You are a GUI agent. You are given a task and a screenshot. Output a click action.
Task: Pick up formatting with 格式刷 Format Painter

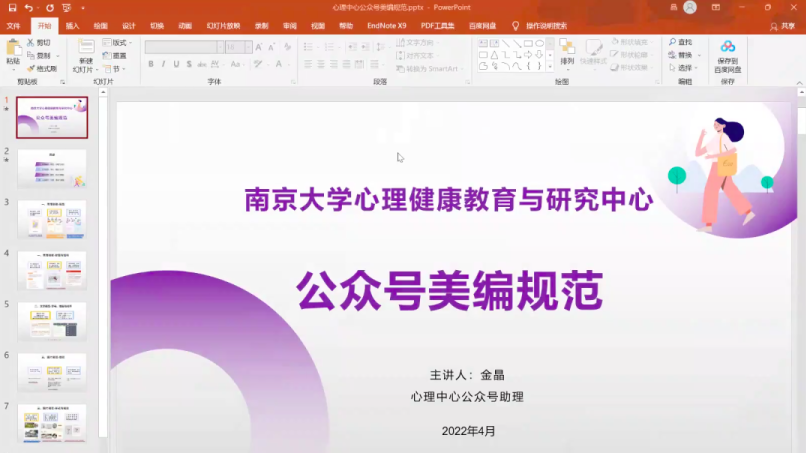[x=42, y=68]
